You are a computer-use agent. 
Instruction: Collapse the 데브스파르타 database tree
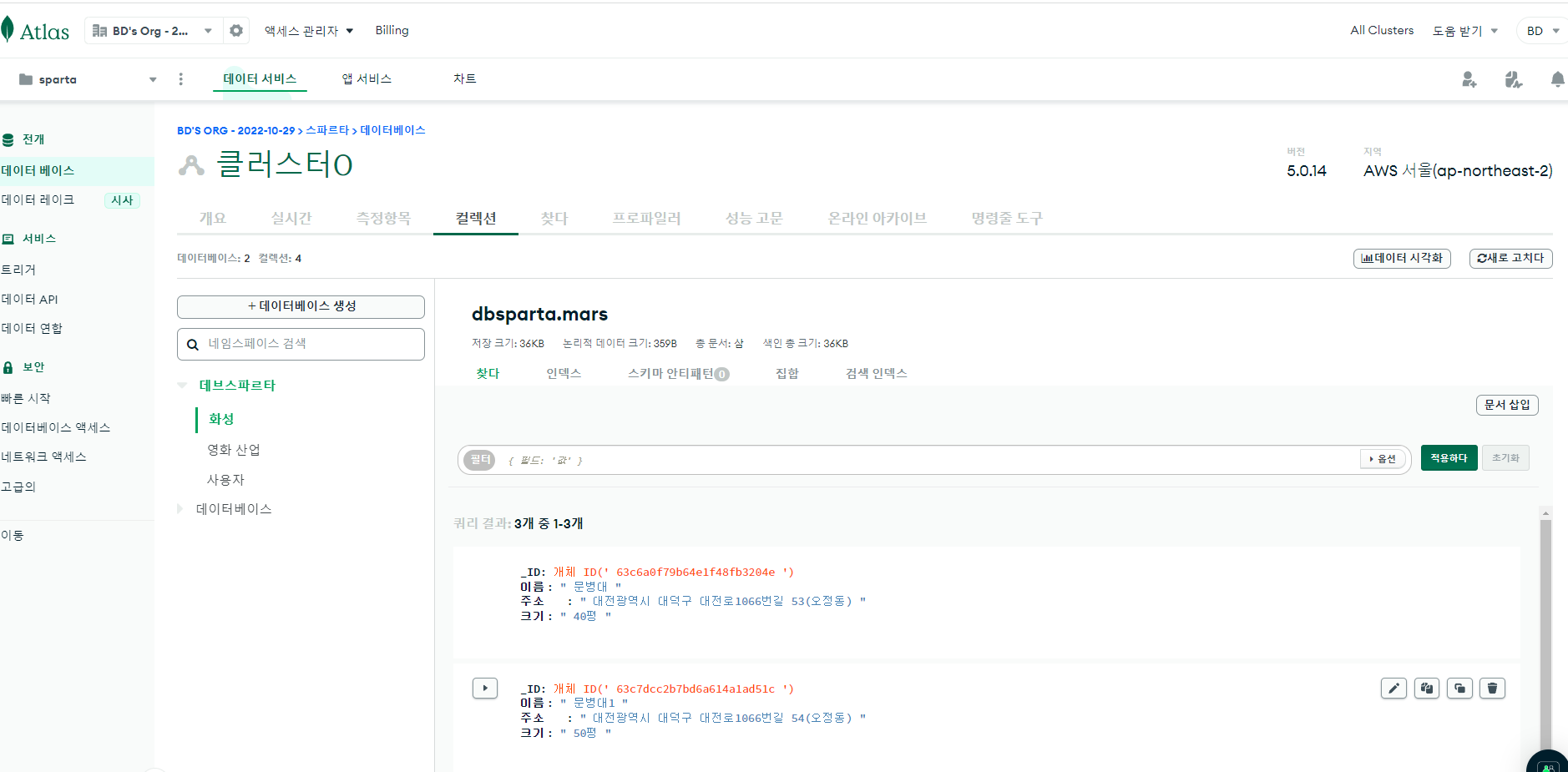click(x=182, y=385)
